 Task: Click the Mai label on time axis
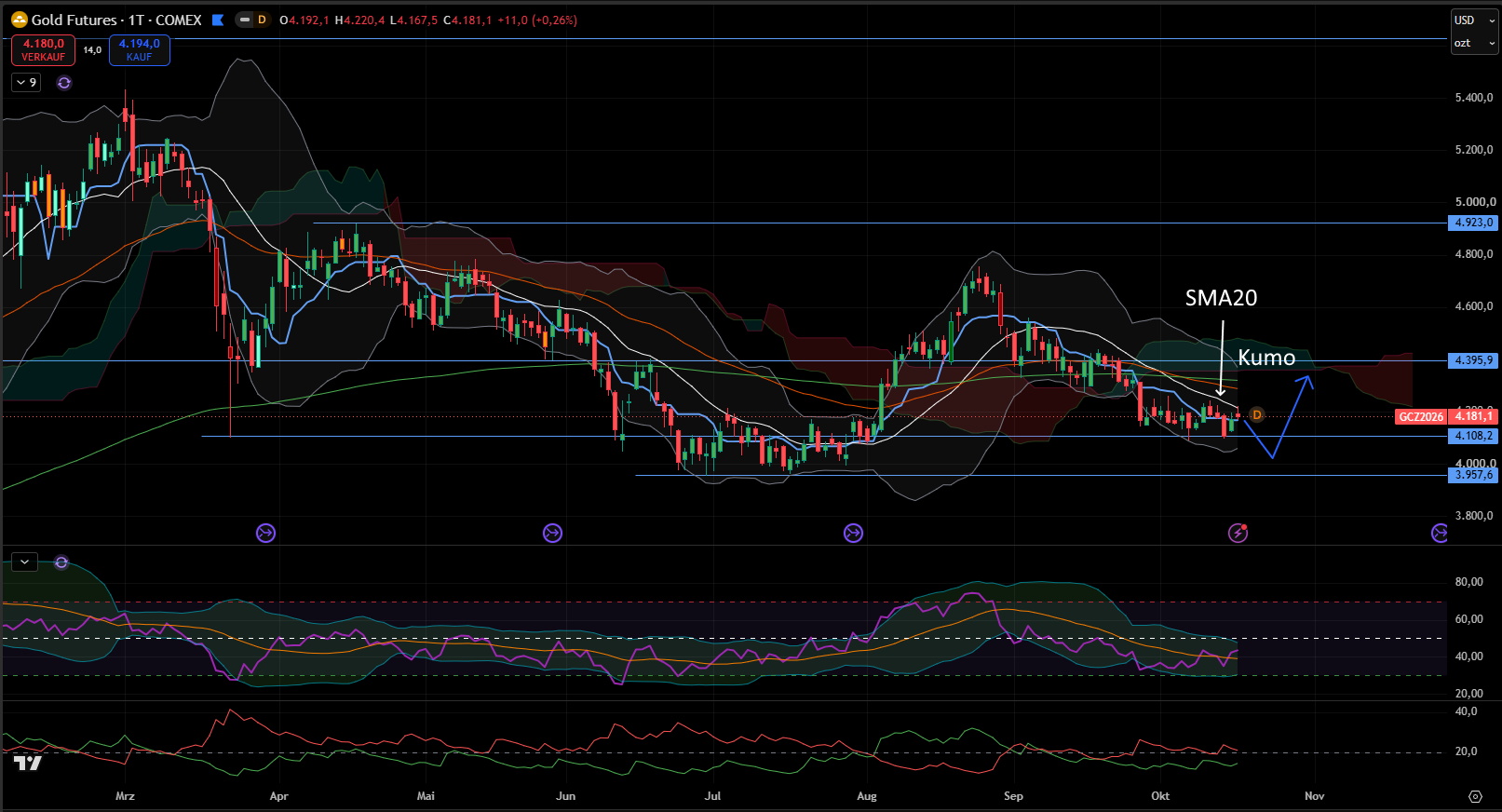(x=426, y=796)
